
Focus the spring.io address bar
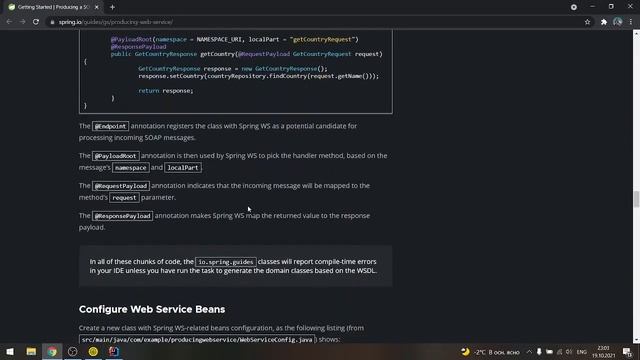[314, 22]
